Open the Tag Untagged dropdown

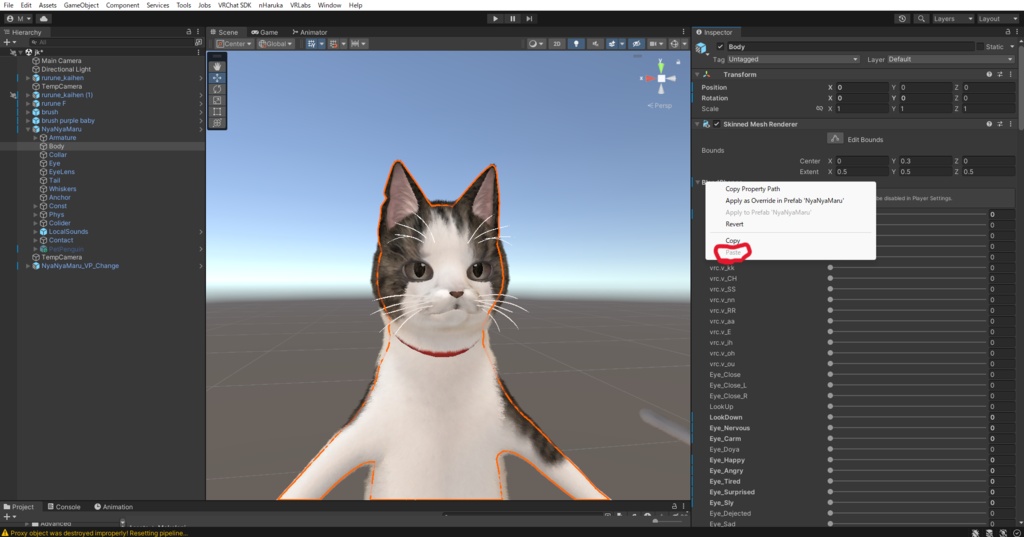(x=793, y=59)
